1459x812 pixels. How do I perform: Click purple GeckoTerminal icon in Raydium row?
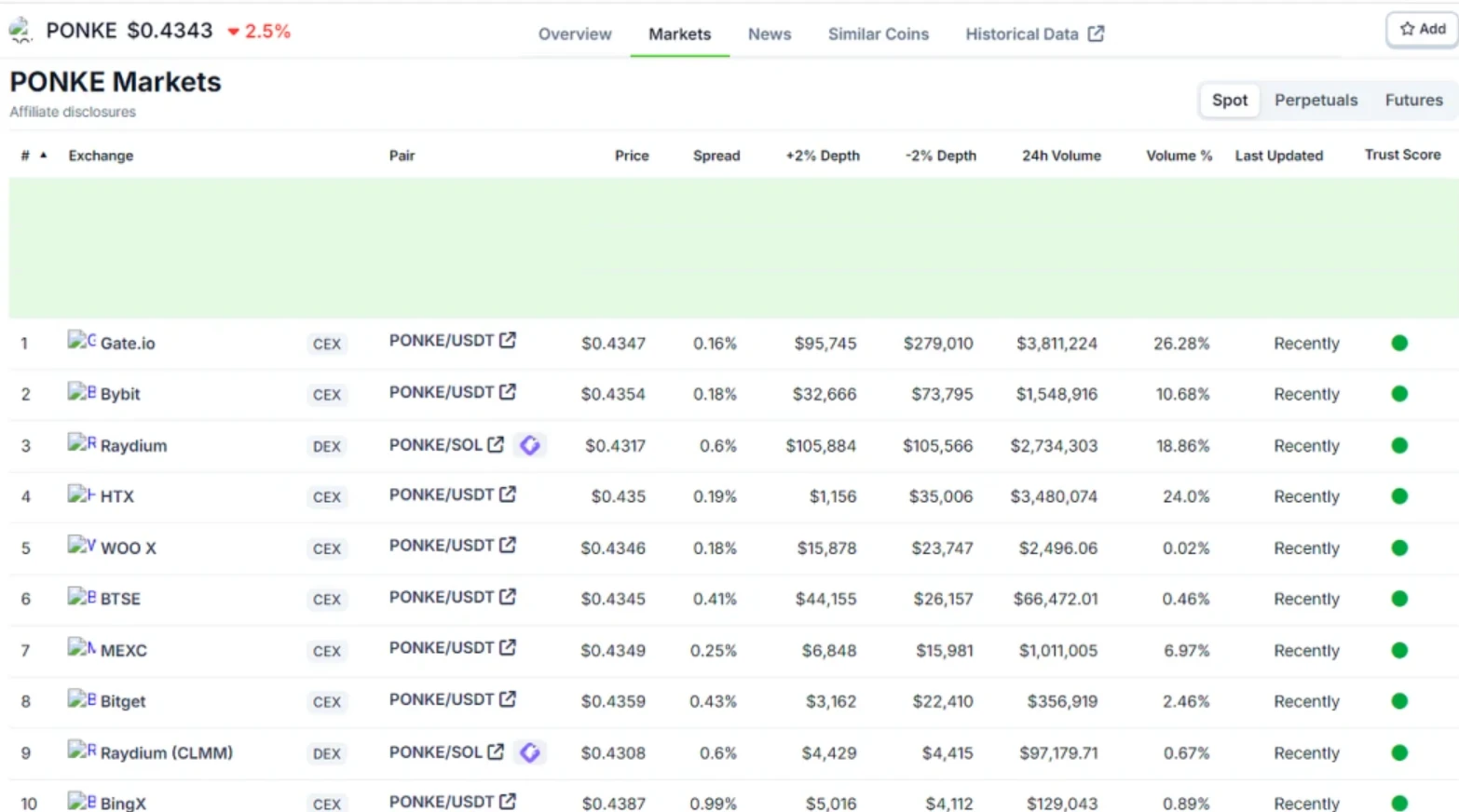tap(530, 445)
